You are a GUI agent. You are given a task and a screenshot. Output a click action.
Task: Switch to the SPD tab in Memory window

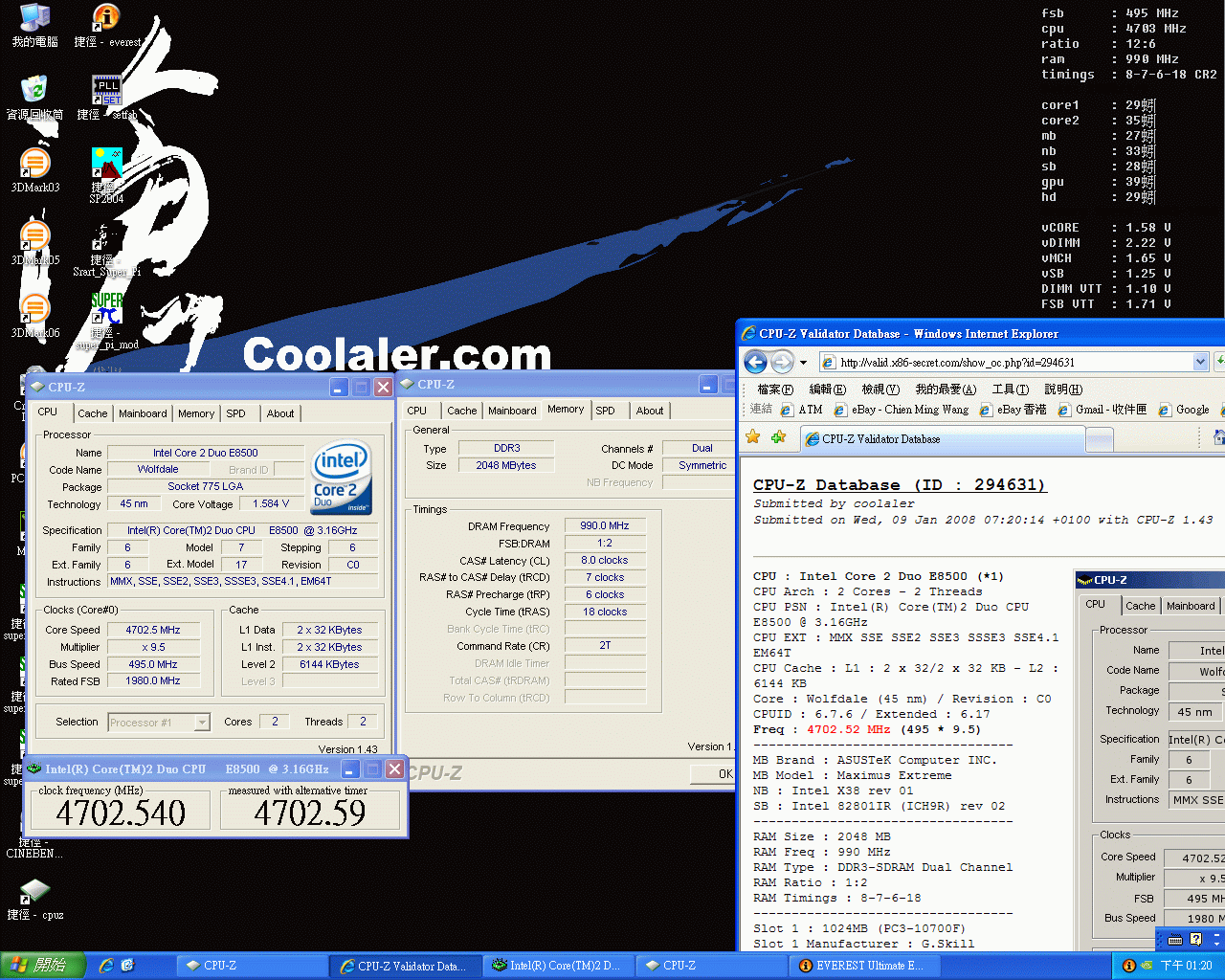coord(605,411)
